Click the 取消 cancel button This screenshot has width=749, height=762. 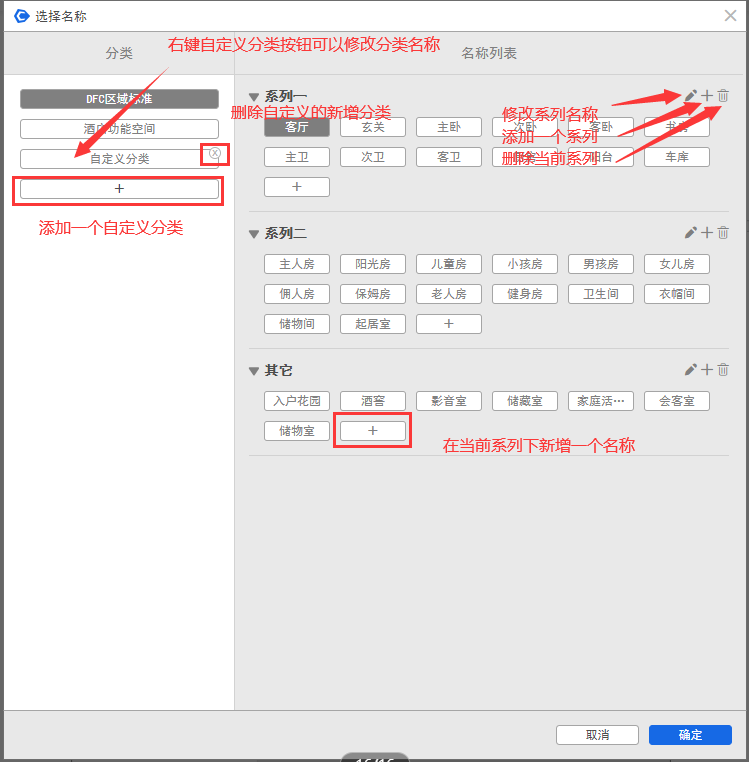click(x=597, y=735)
